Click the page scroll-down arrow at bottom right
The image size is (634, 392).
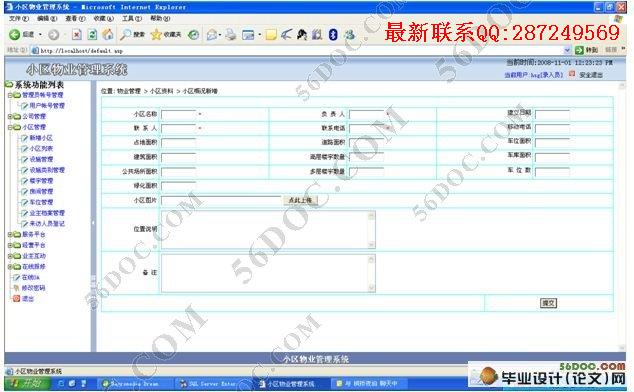tap(622, 348)
